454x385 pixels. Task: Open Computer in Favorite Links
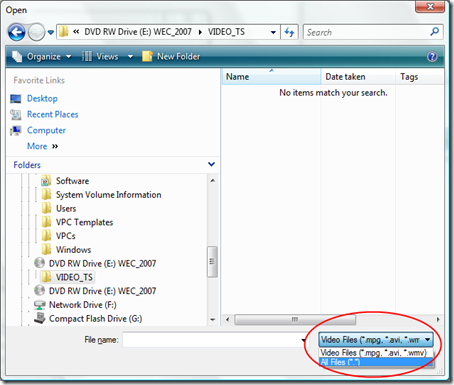[46, 130]
